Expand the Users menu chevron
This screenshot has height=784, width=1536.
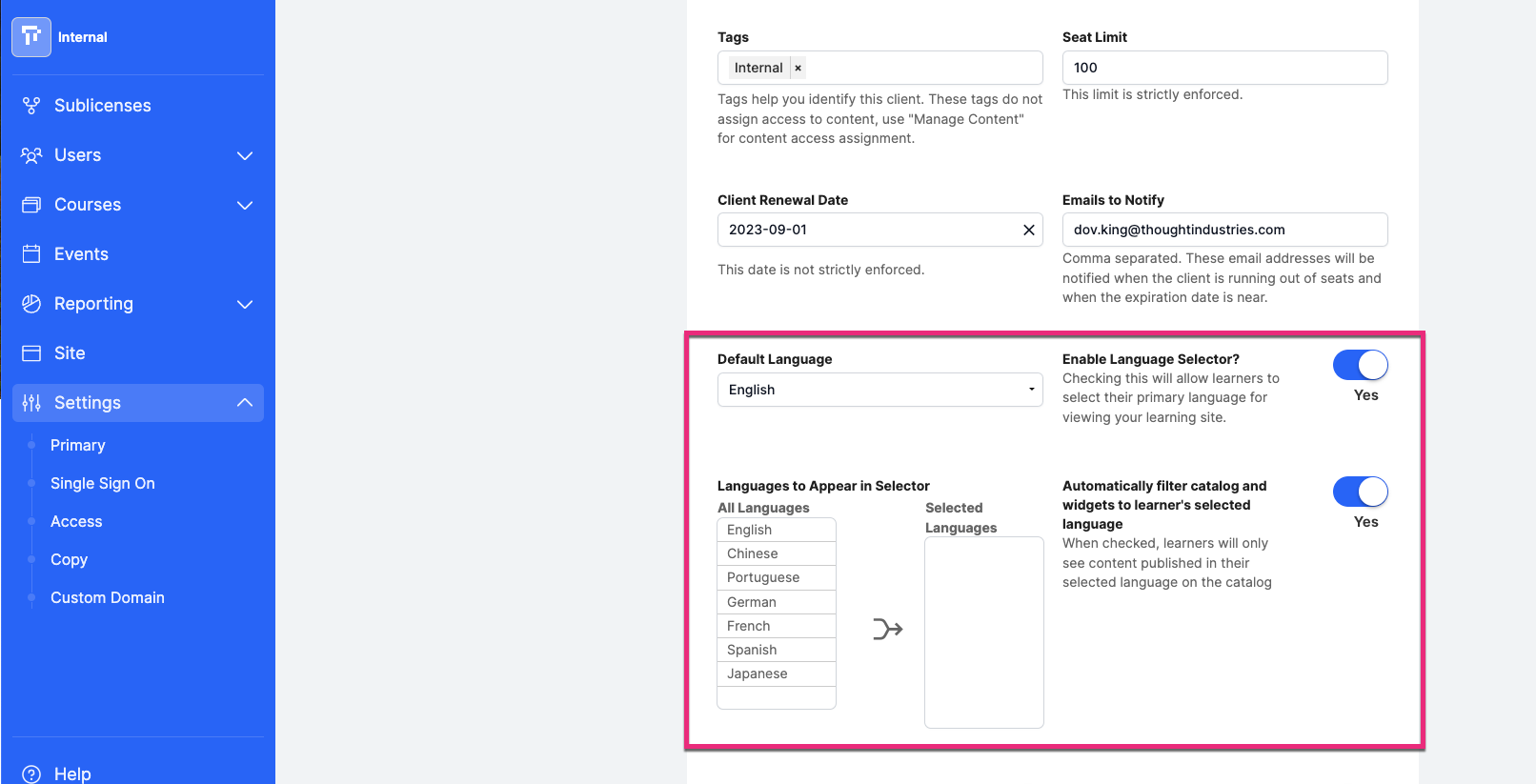tap(245, 155)
